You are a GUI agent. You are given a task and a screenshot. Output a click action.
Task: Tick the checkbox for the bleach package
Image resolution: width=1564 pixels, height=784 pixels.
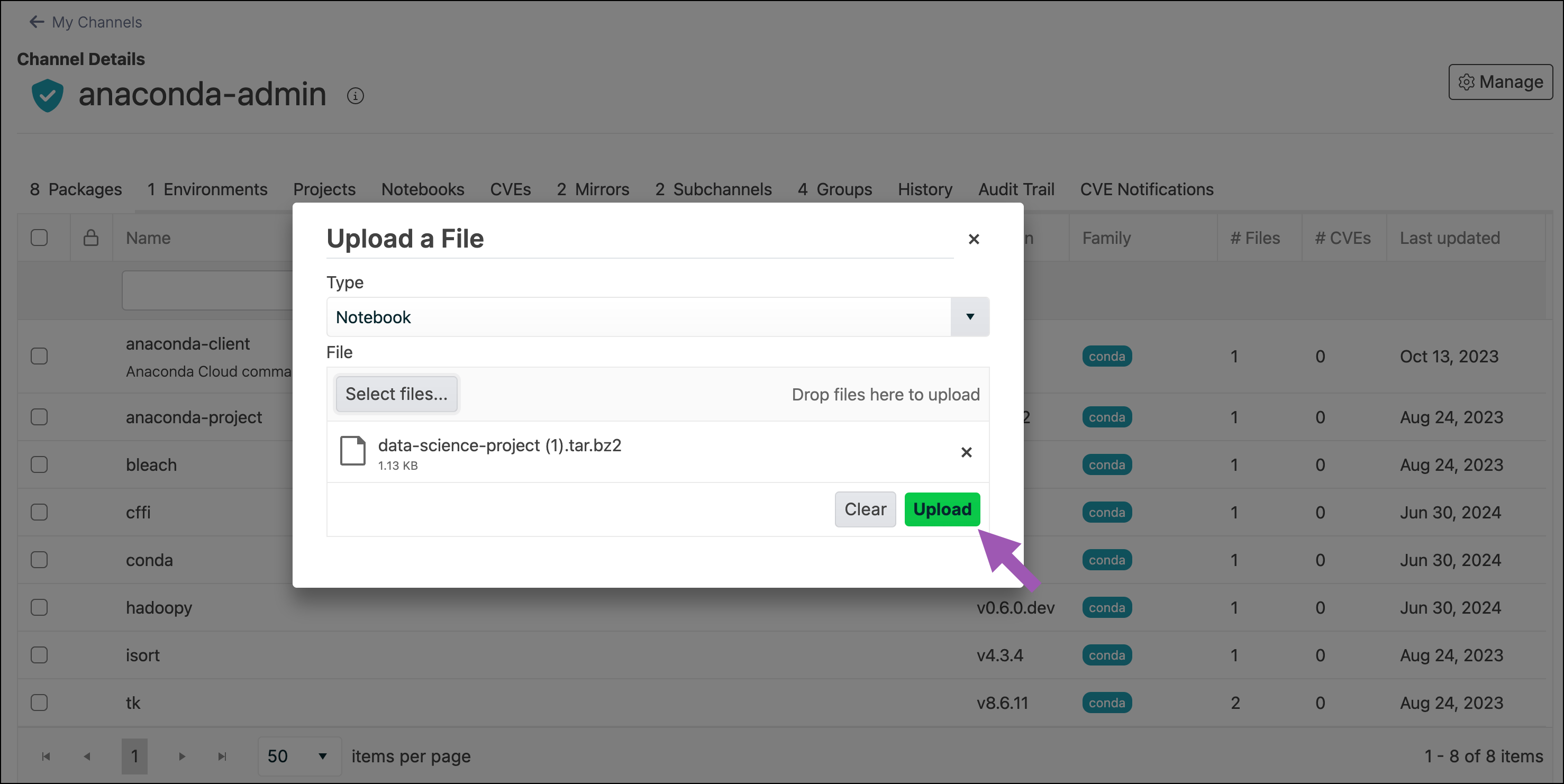point(40,464)
